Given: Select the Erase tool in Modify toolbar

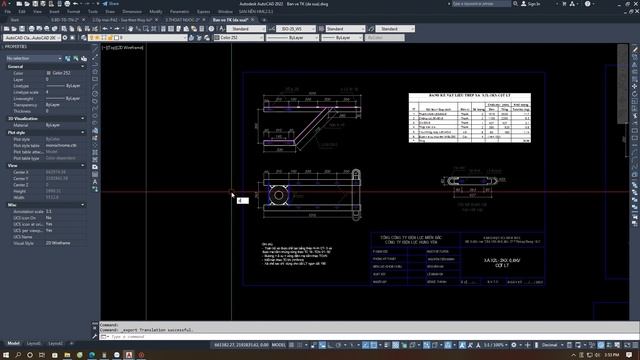Looking at the screenshot, I should (635, 50).
